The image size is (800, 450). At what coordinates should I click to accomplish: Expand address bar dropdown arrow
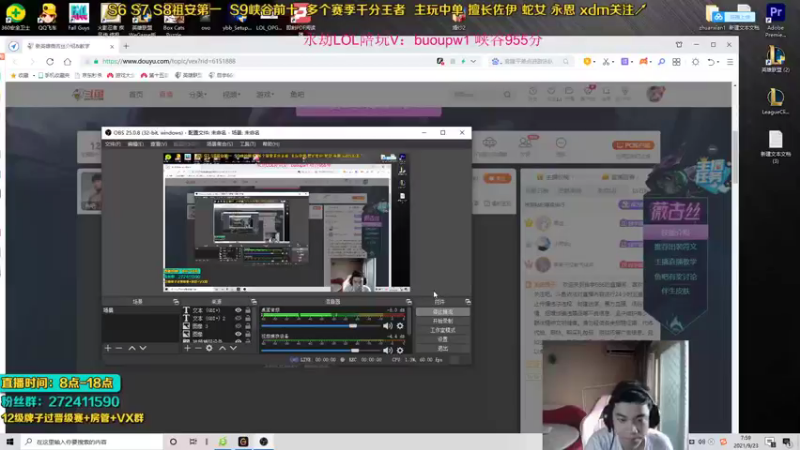(473, 62)
